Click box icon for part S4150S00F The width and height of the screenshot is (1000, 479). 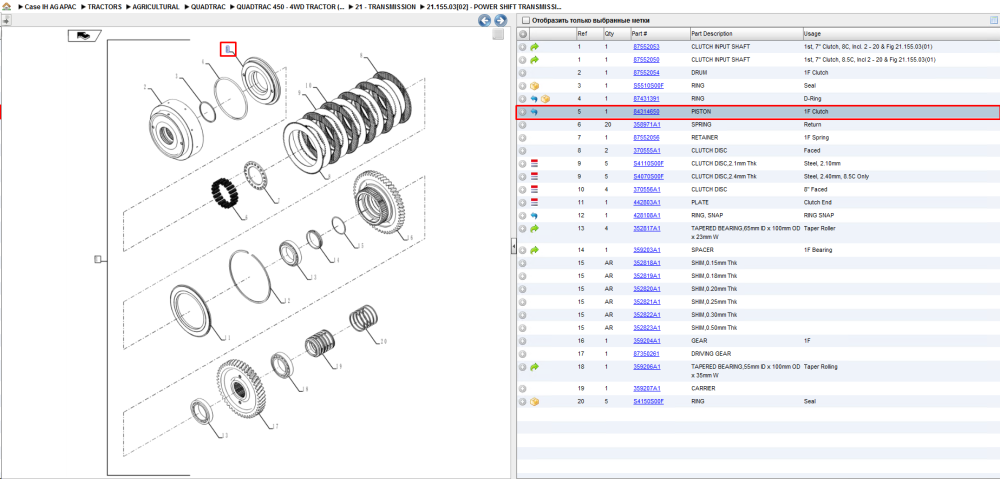click(534, 402)
